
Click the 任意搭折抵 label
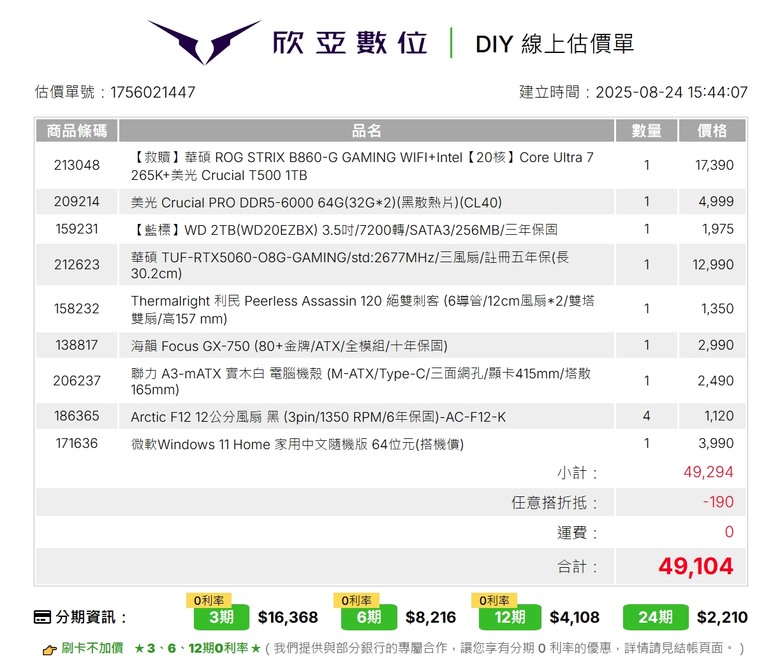pyautogui.click(x=554, y=503)
